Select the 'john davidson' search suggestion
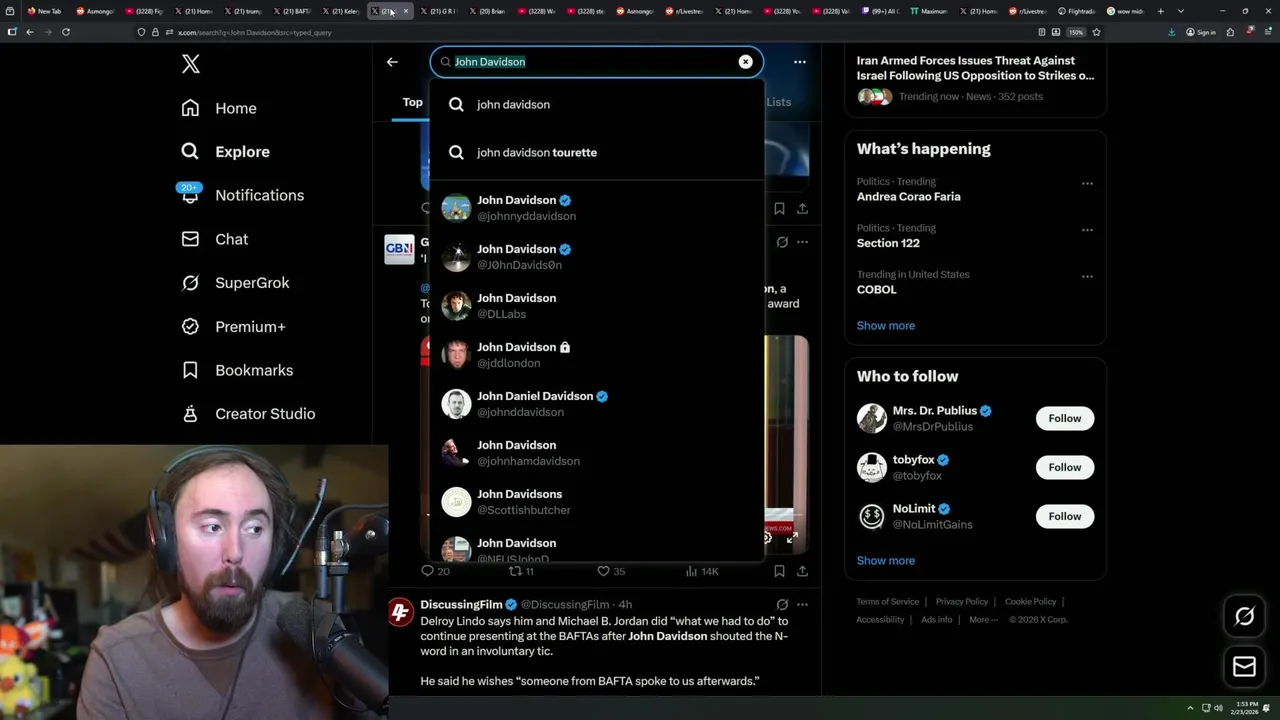Image resolution: width=1280 pixels, height=720 pixels. 597,104
